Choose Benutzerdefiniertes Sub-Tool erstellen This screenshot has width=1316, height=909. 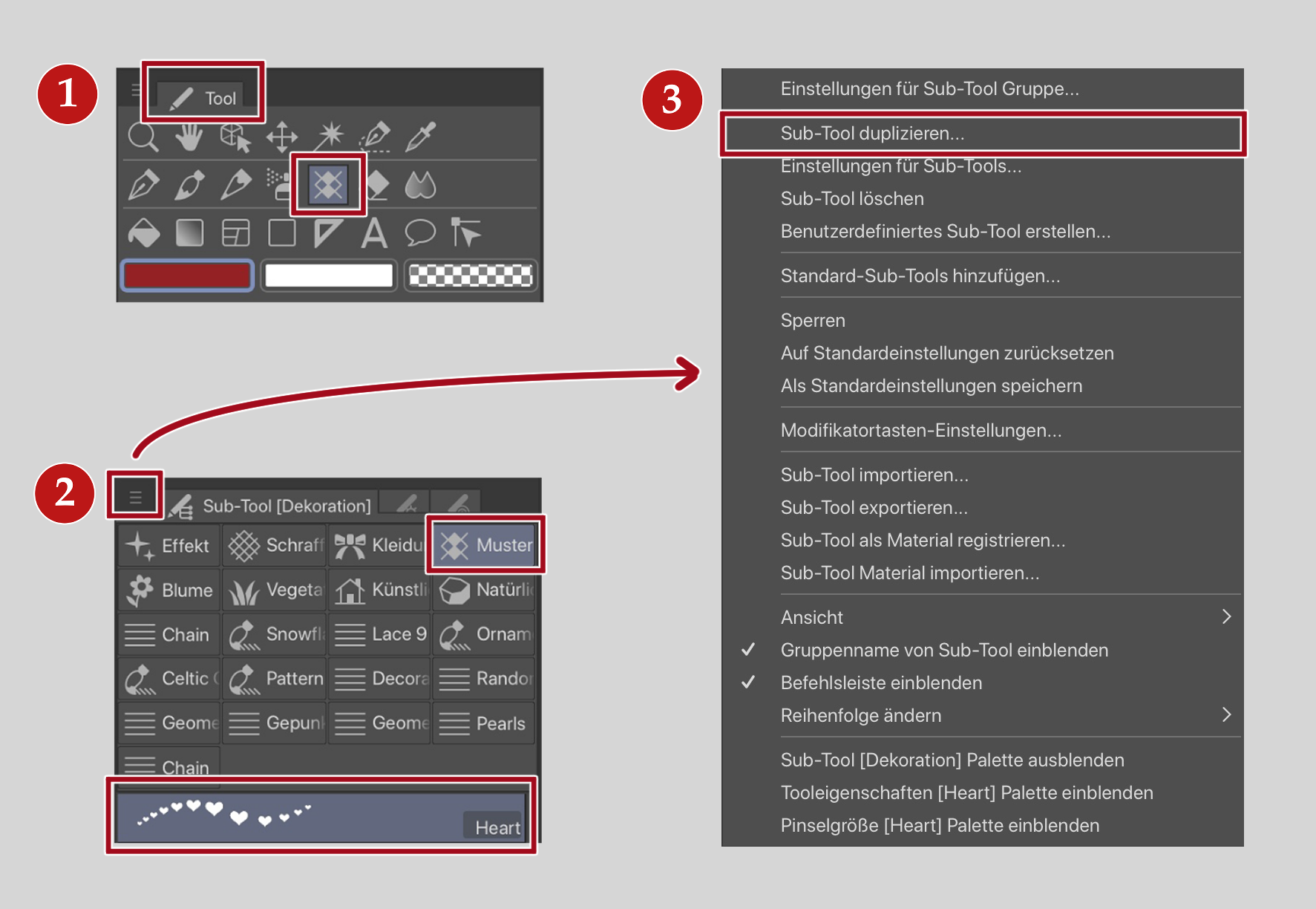982,232
